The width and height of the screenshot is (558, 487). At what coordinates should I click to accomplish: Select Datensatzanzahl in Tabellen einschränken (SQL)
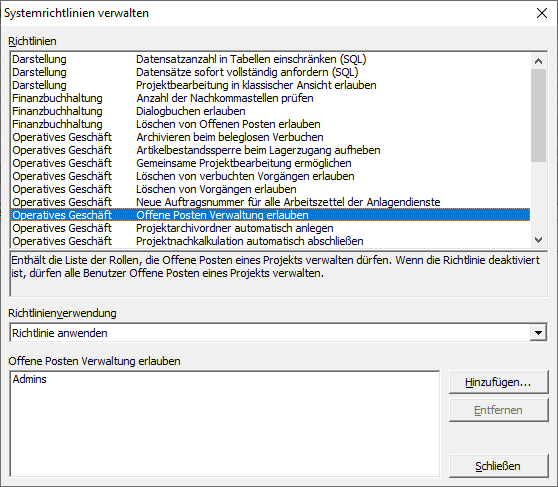pyautogui.click(x=270, y=59)
